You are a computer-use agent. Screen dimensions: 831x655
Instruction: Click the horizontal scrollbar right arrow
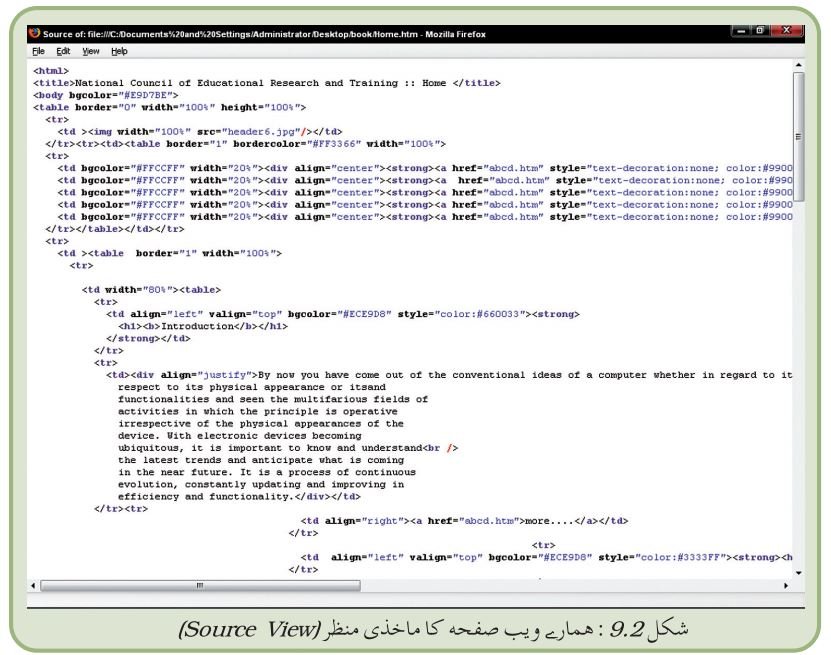point(786,586)
